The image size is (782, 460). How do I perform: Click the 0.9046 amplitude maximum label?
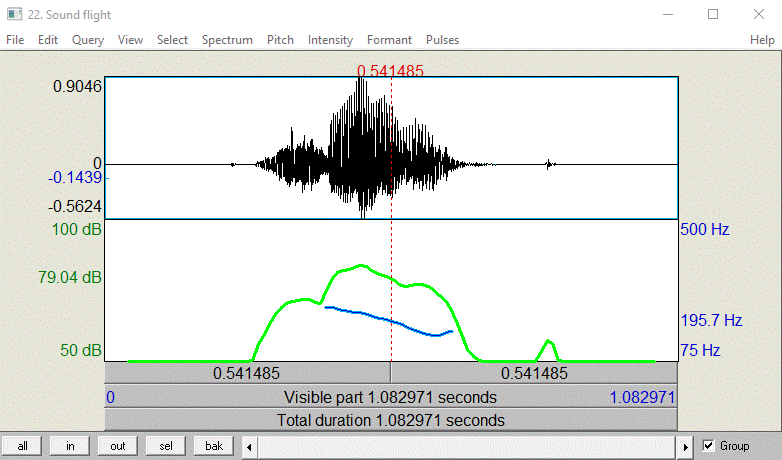(77, 86)
